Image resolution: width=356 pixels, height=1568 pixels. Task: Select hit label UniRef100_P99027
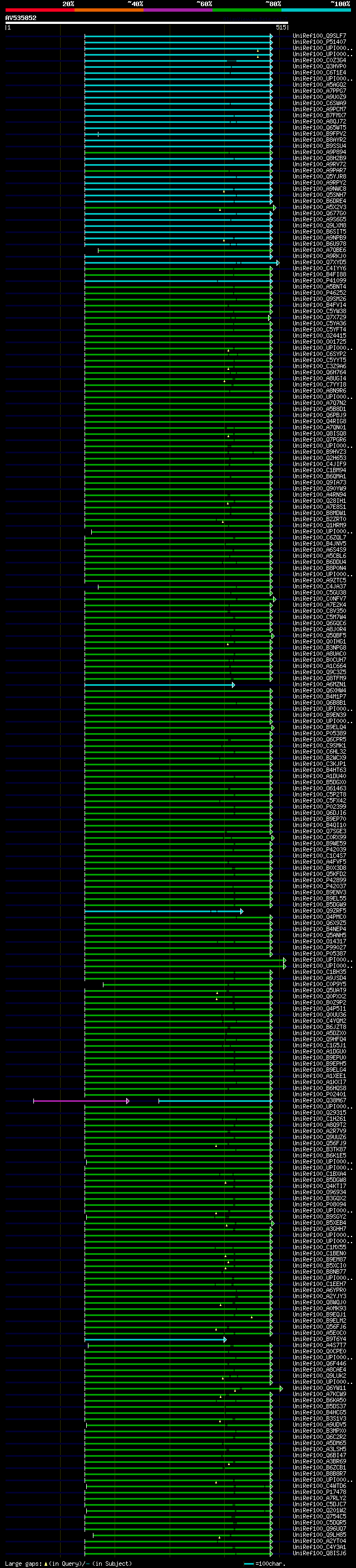pyautogui.click(x=319, y=948)
